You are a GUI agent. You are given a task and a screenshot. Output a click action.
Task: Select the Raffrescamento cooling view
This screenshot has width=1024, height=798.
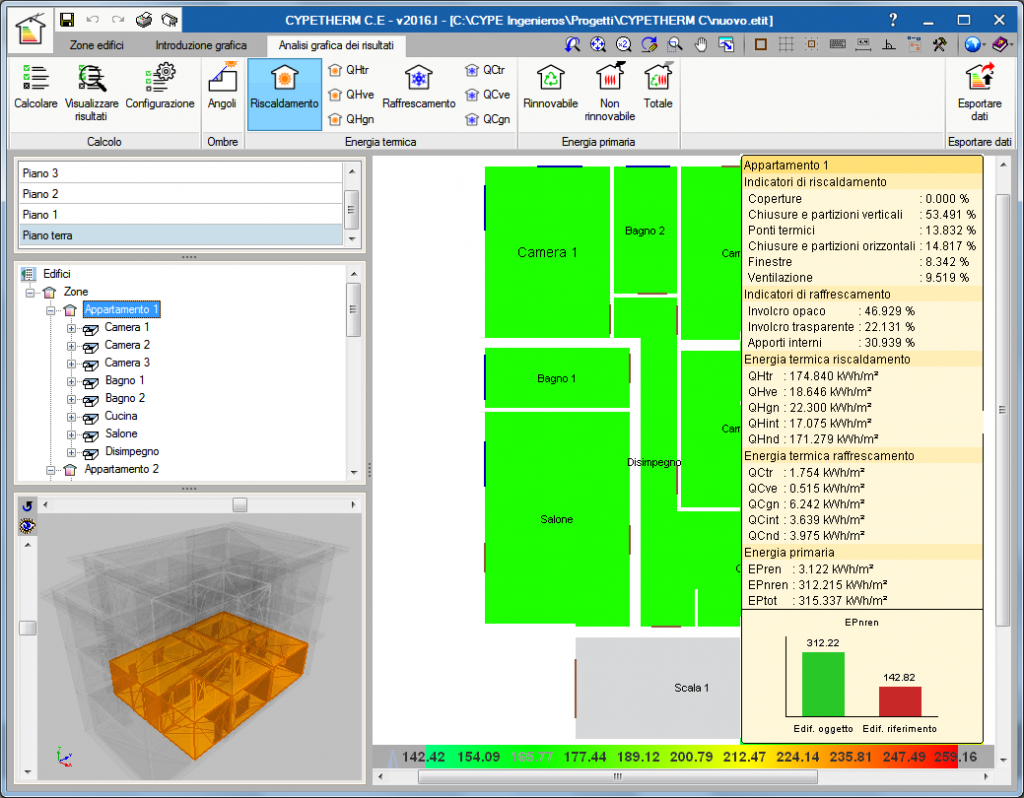pos(419,88)
